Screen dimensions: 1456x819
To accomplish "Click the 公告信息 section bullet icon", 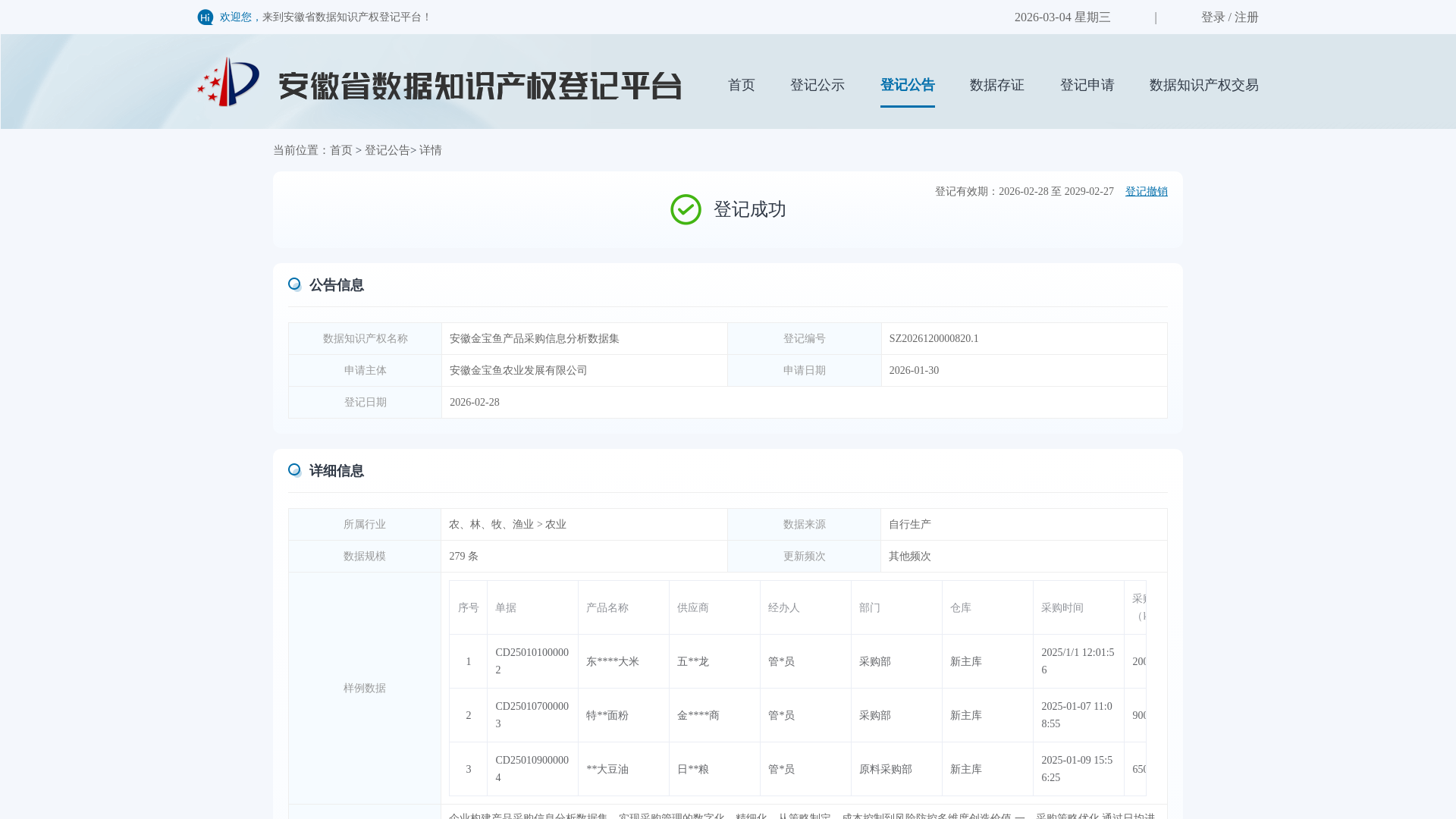I will coord(294,284).
